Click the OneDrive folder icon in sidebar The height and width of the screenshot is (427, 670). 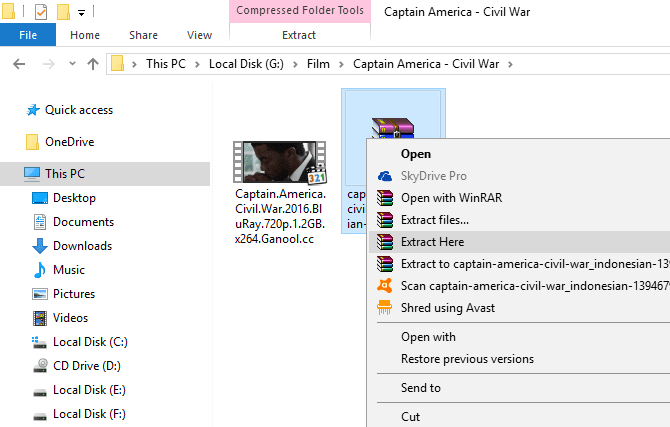click(32, 142)
